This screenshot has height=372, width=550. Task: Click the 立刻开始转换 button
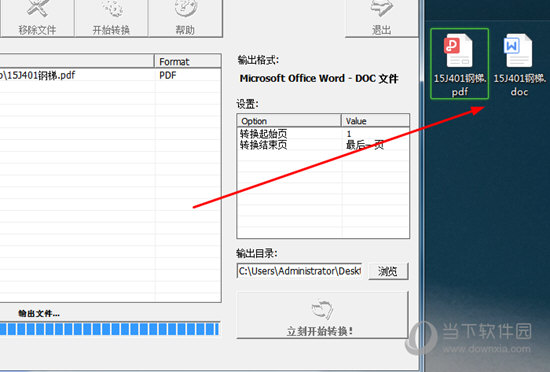tap(323, 315)
